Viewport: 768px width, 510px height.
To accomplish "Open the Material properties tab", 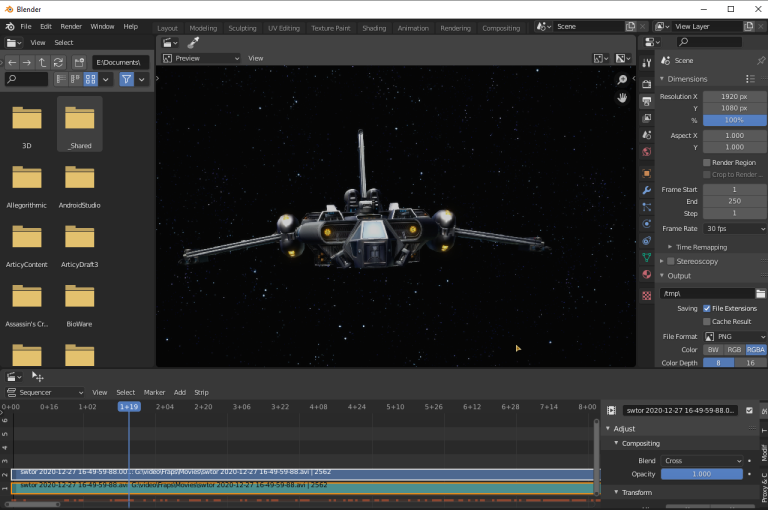I will point(647,274).
